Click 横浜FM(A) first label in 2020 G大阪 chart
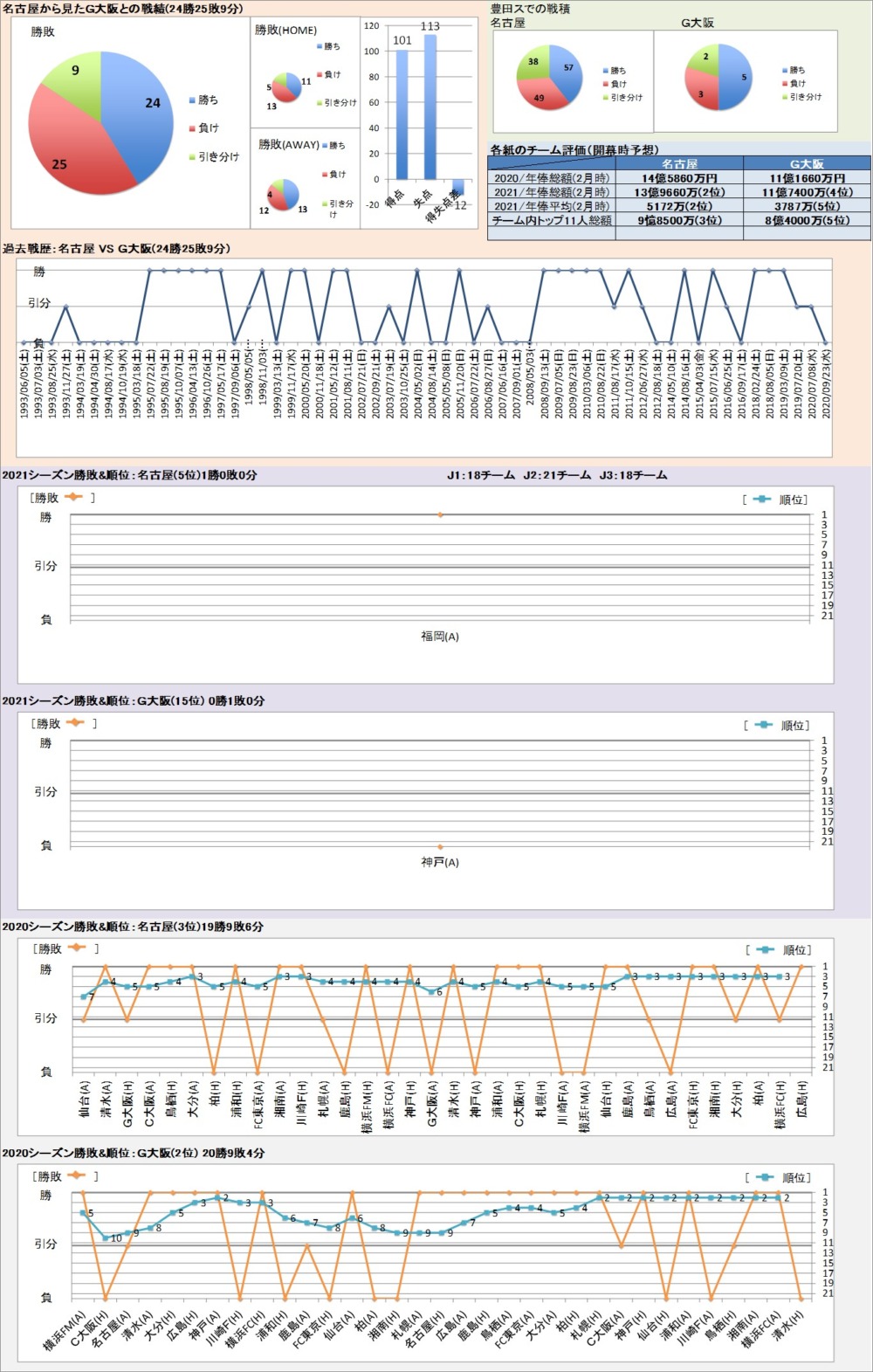The image size is (873, 1372). pos(65,1331)
